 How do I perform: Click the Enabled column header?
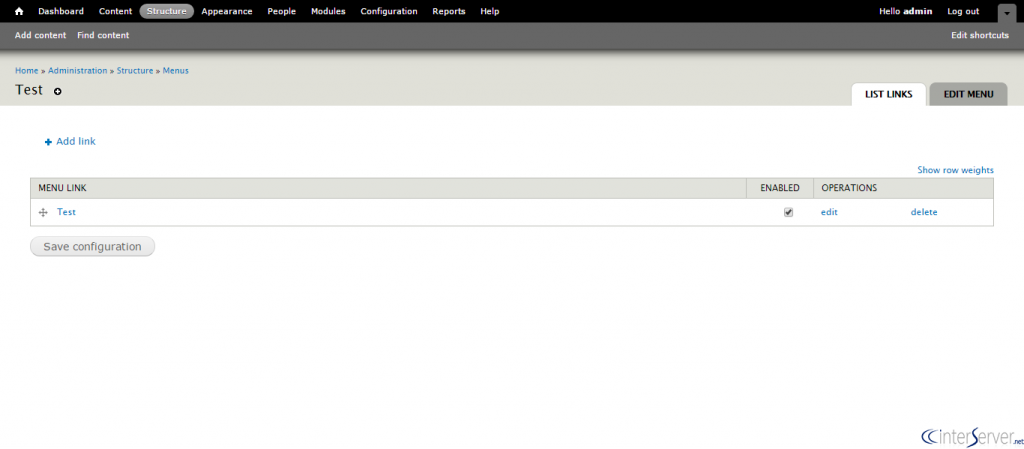point(780,188)
